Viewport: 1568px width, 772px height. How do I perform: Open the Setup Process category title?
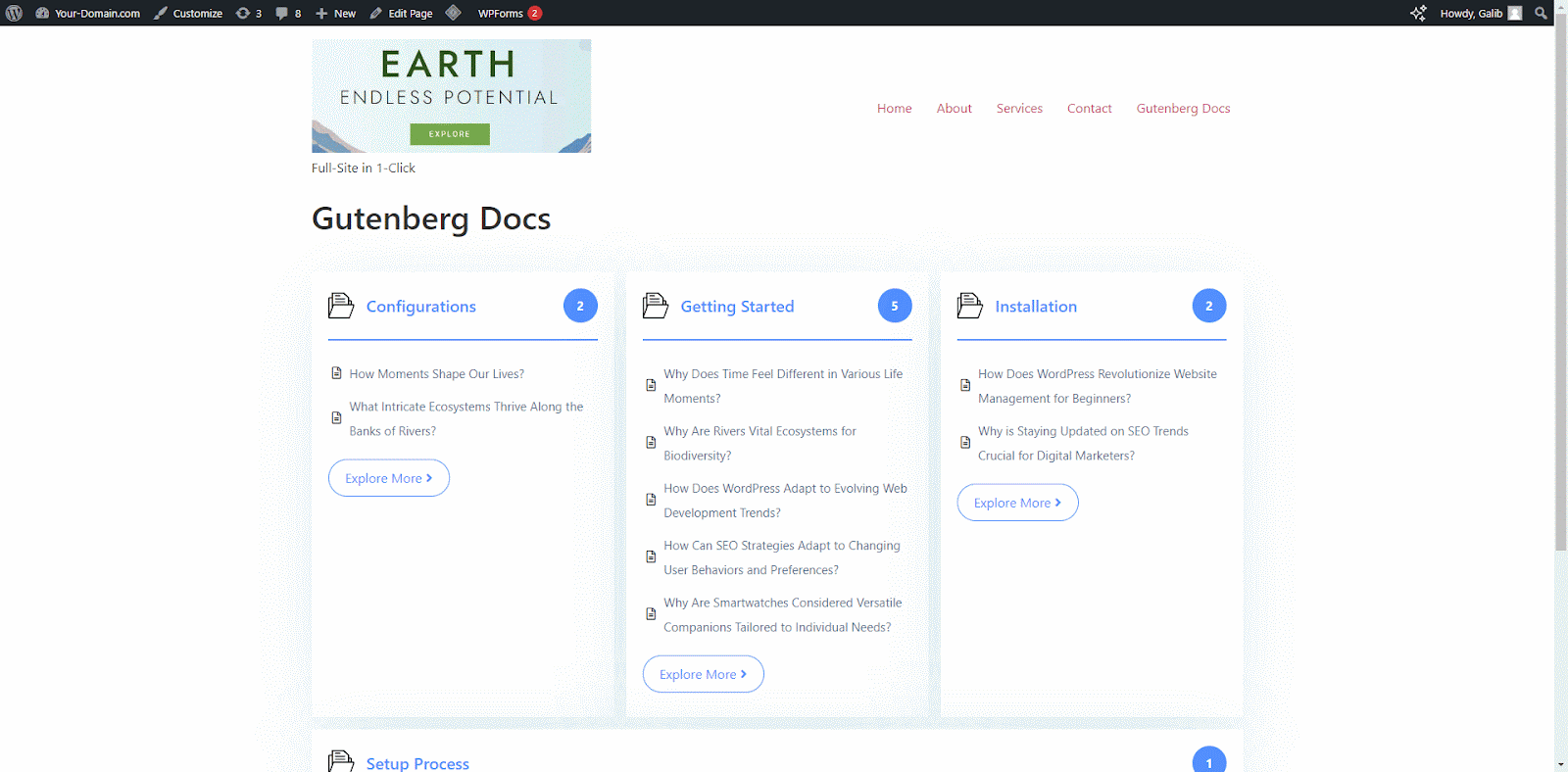click(417, 763)
